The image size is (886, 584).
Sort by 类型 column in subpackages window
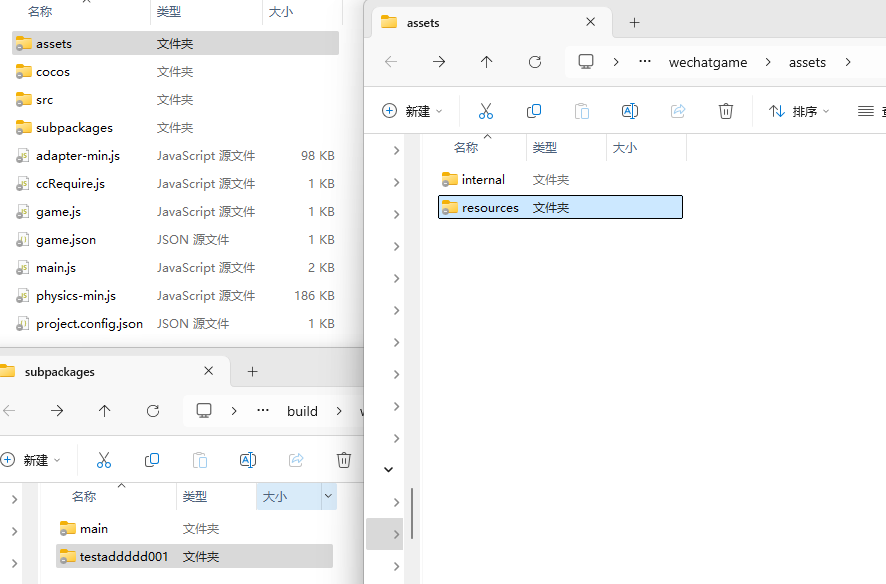195,496
